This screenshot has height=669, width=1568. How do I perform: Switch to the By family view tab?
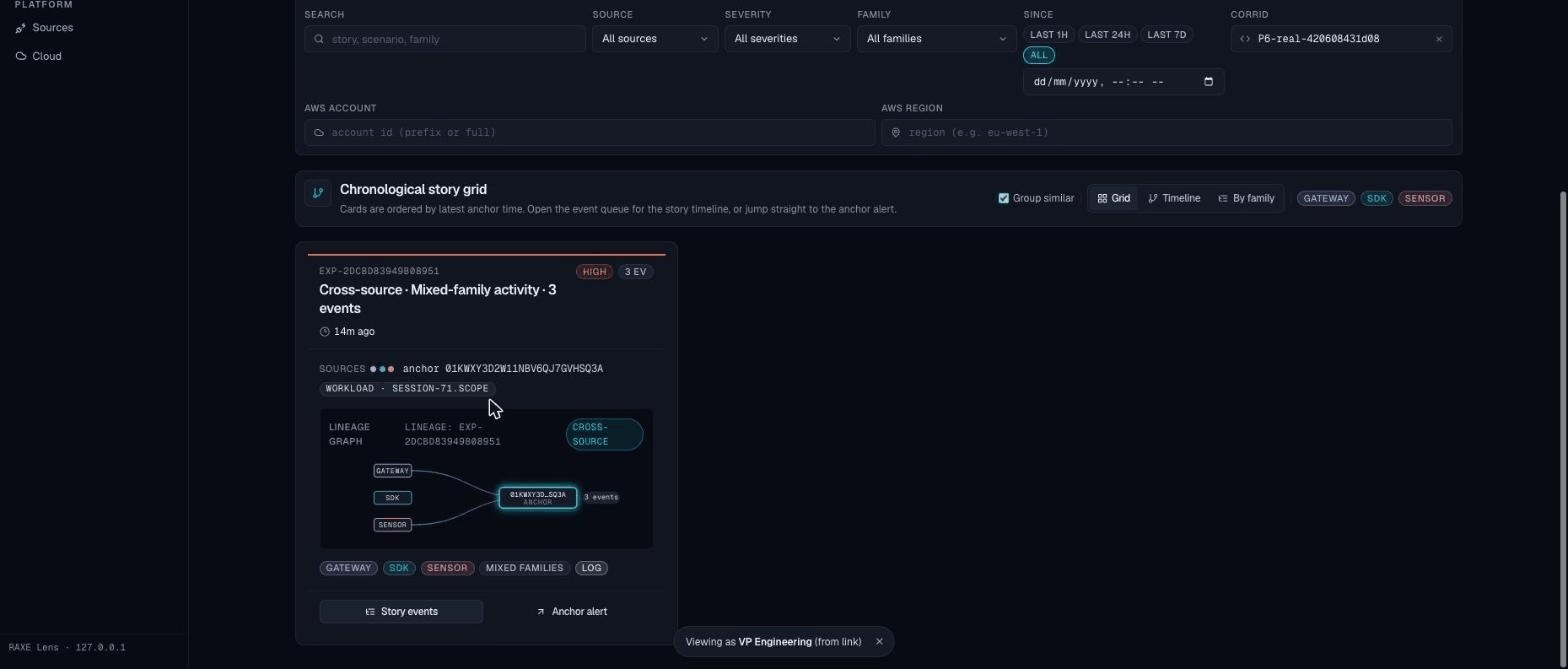(x=1246, y=198)
